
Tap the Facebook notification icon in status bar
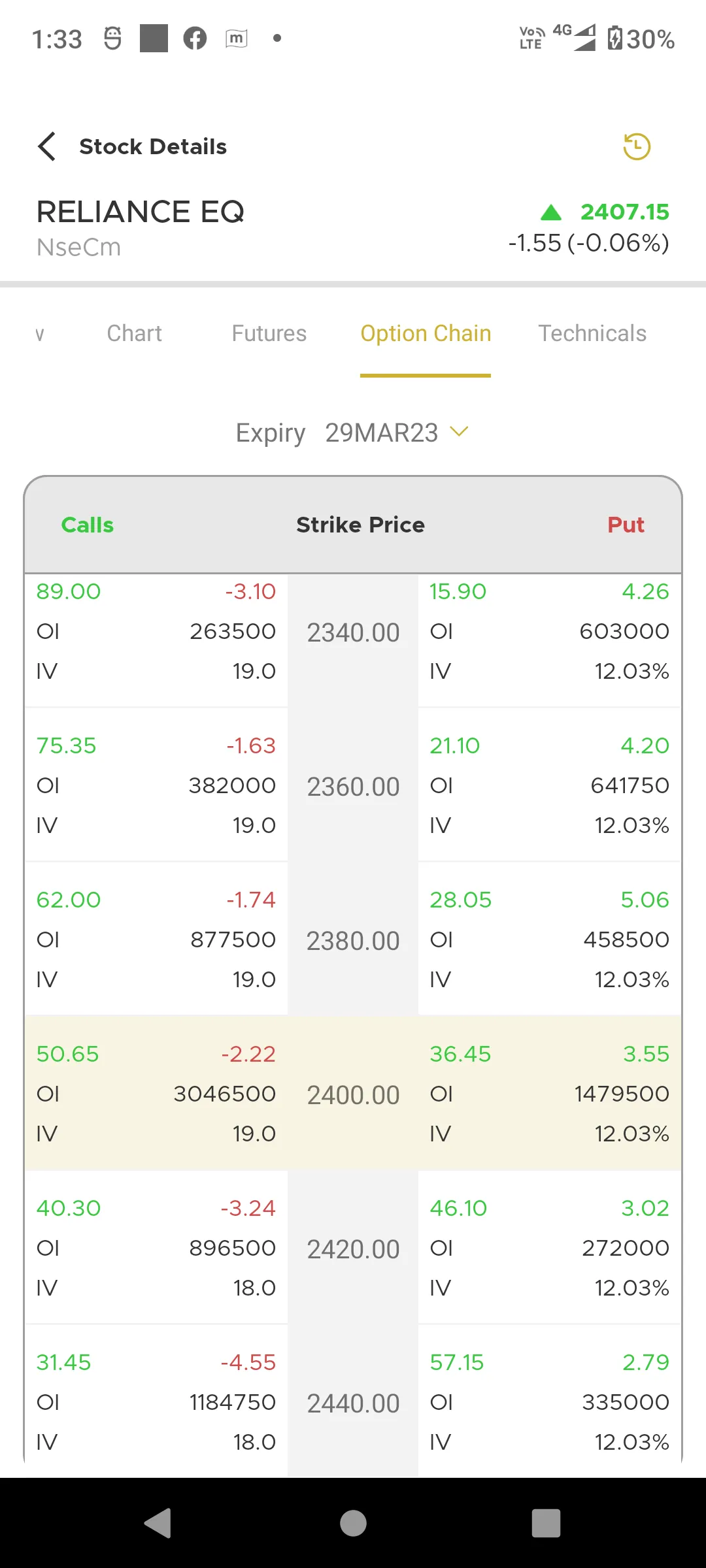coord(195,39)
